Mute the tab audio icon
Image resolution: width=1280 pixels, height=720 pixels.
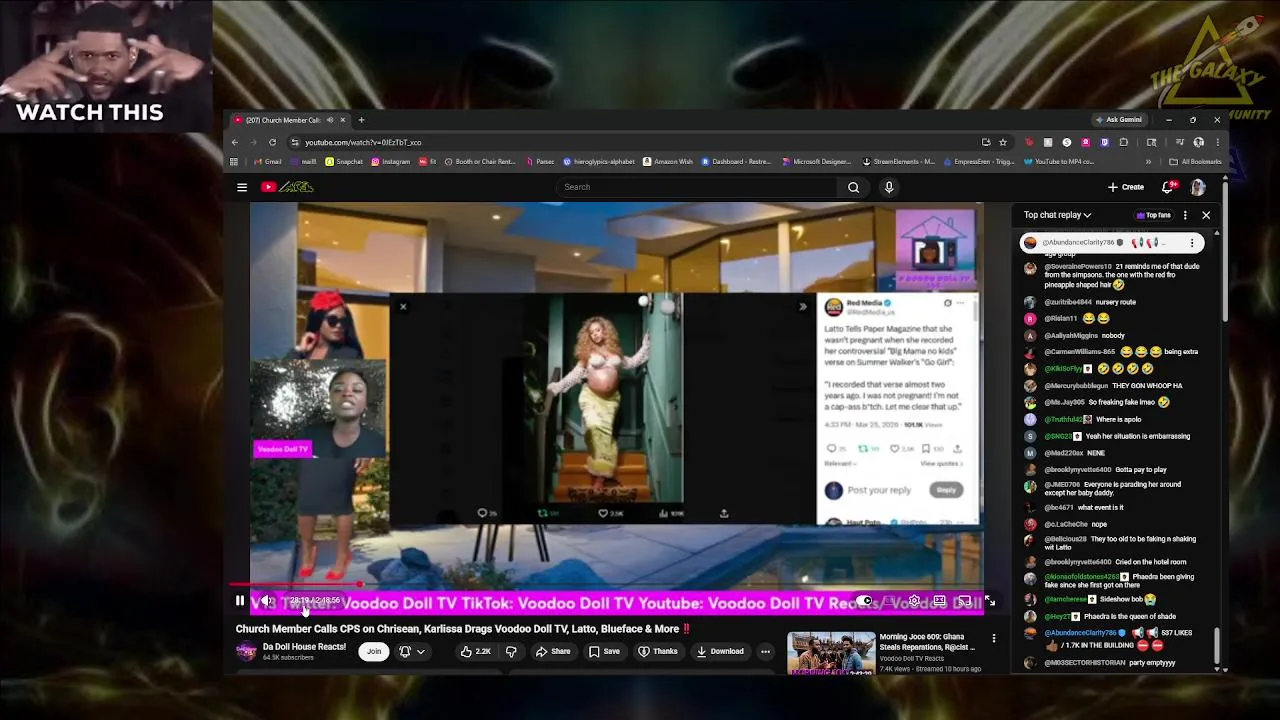click(x=329, y=120)
